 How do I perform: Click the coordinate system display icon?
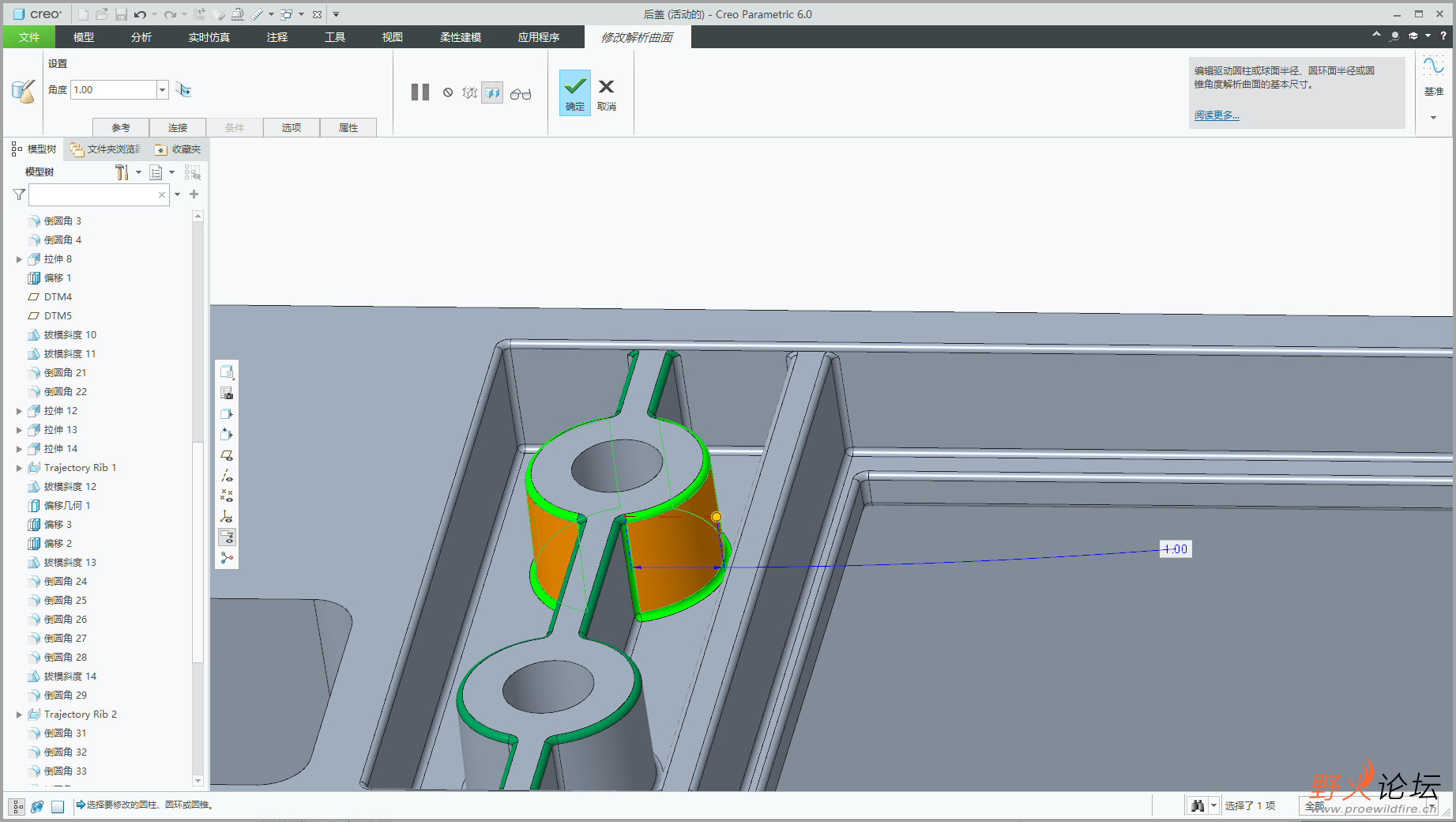[x=227, y=517]
